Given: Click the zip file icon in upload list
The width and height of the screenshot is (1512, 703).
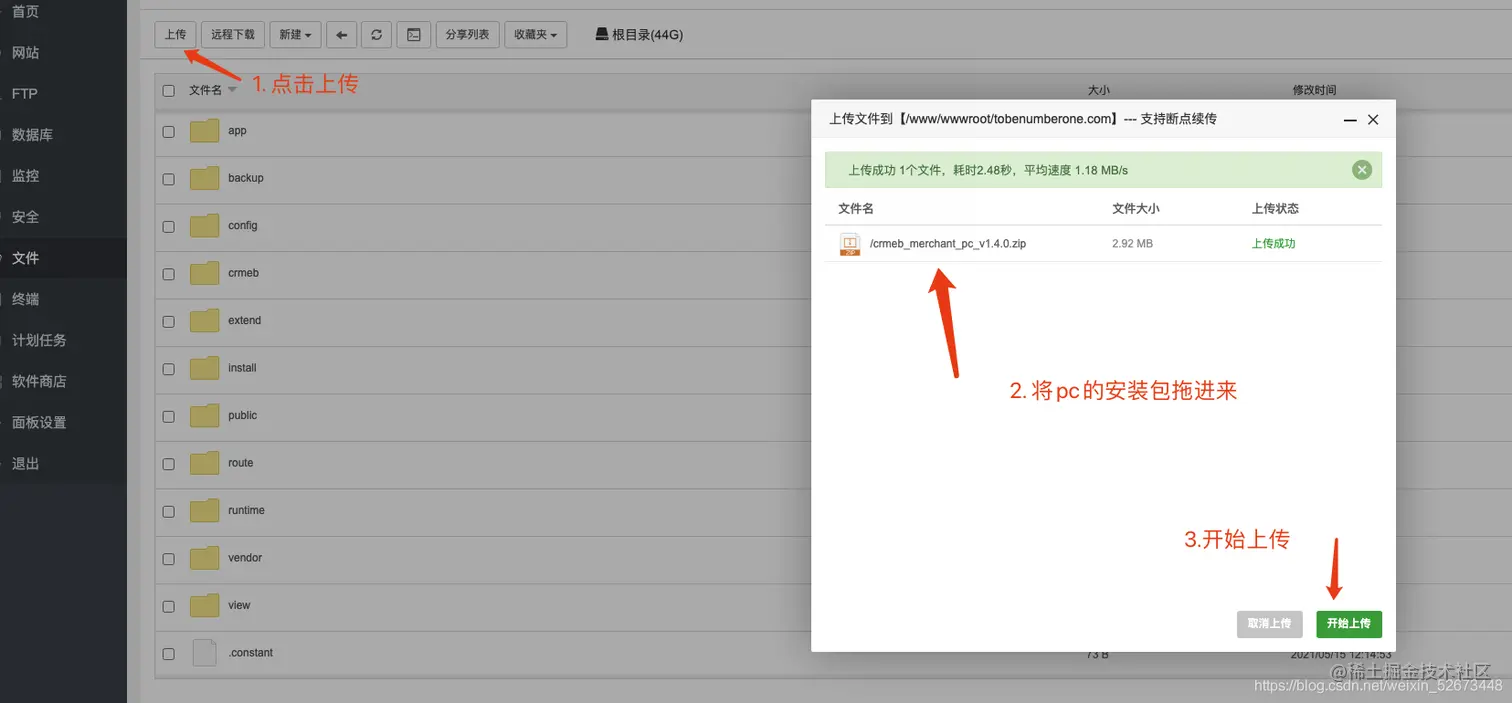Looking at the screenshot, I should click(850, 244).
